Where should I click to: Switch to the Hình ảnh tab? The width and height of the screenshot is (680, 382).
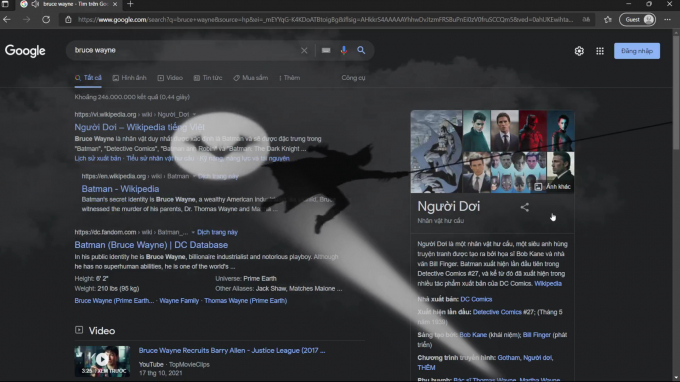point(129,78)
